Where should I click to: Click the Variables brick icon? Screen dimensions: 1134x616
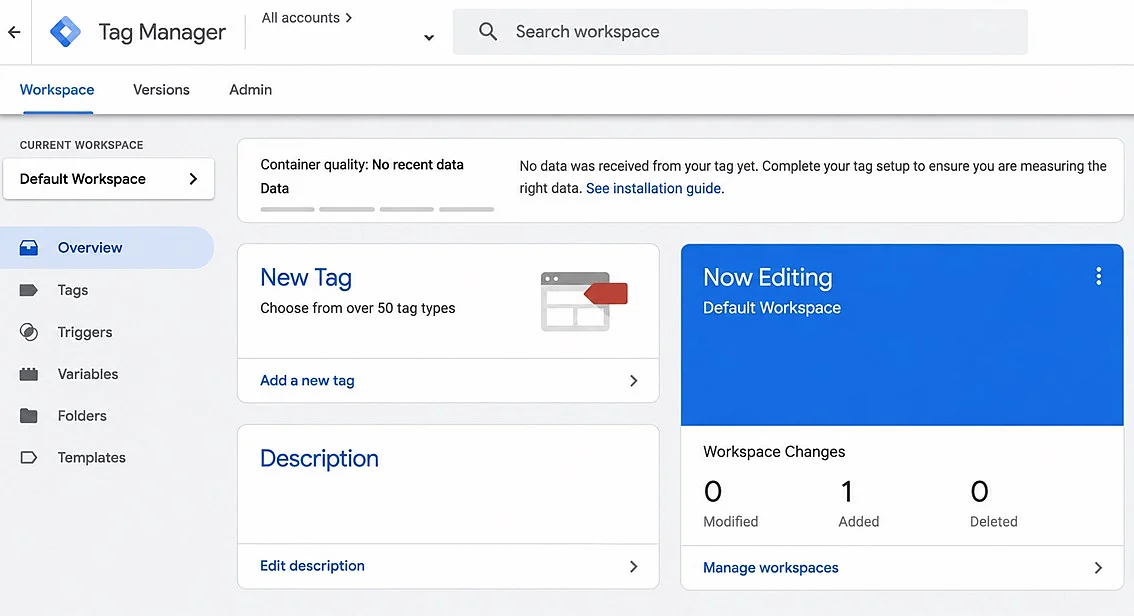click(29, 374)
